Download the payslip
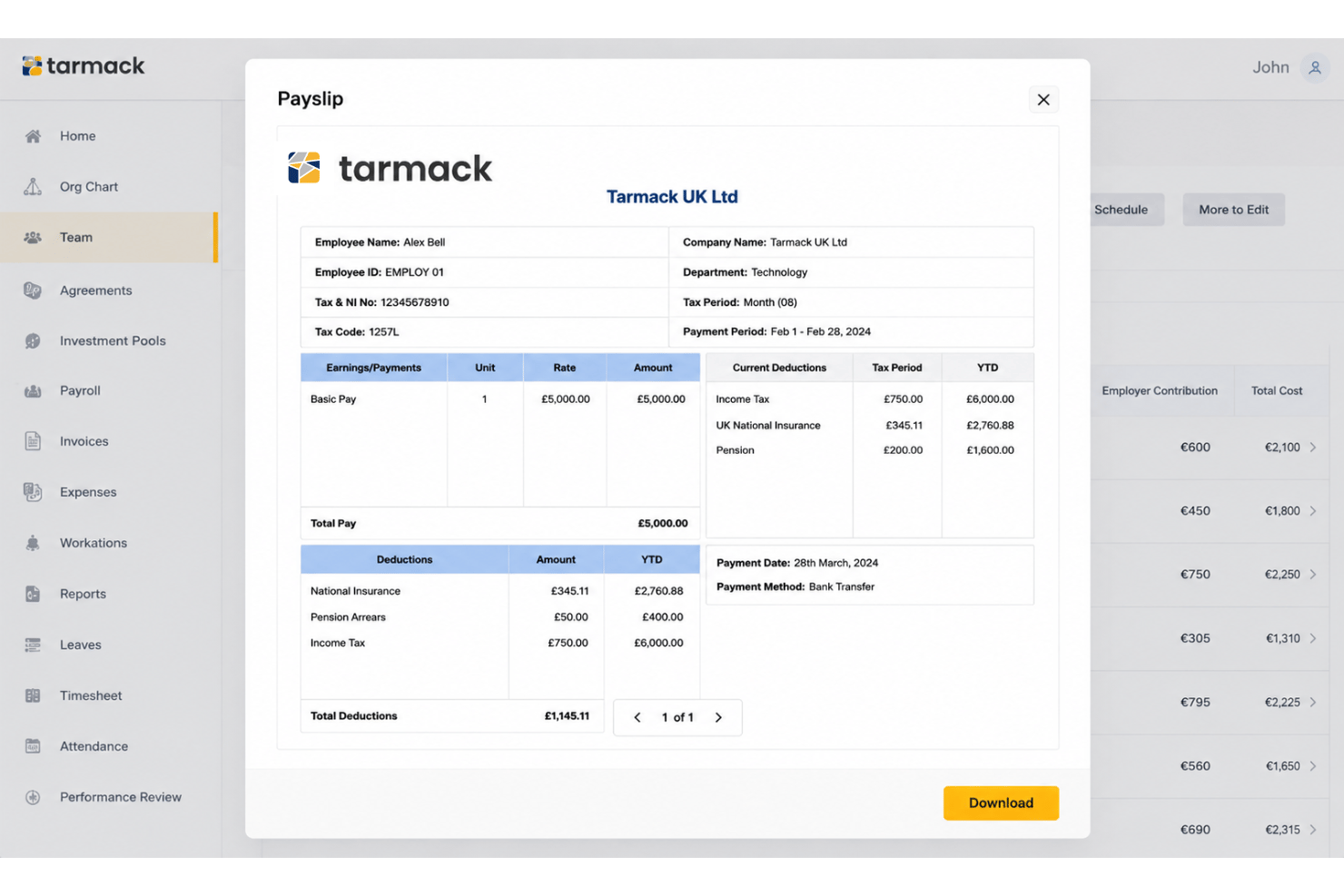1344x896 pixels. [1001, 803]
